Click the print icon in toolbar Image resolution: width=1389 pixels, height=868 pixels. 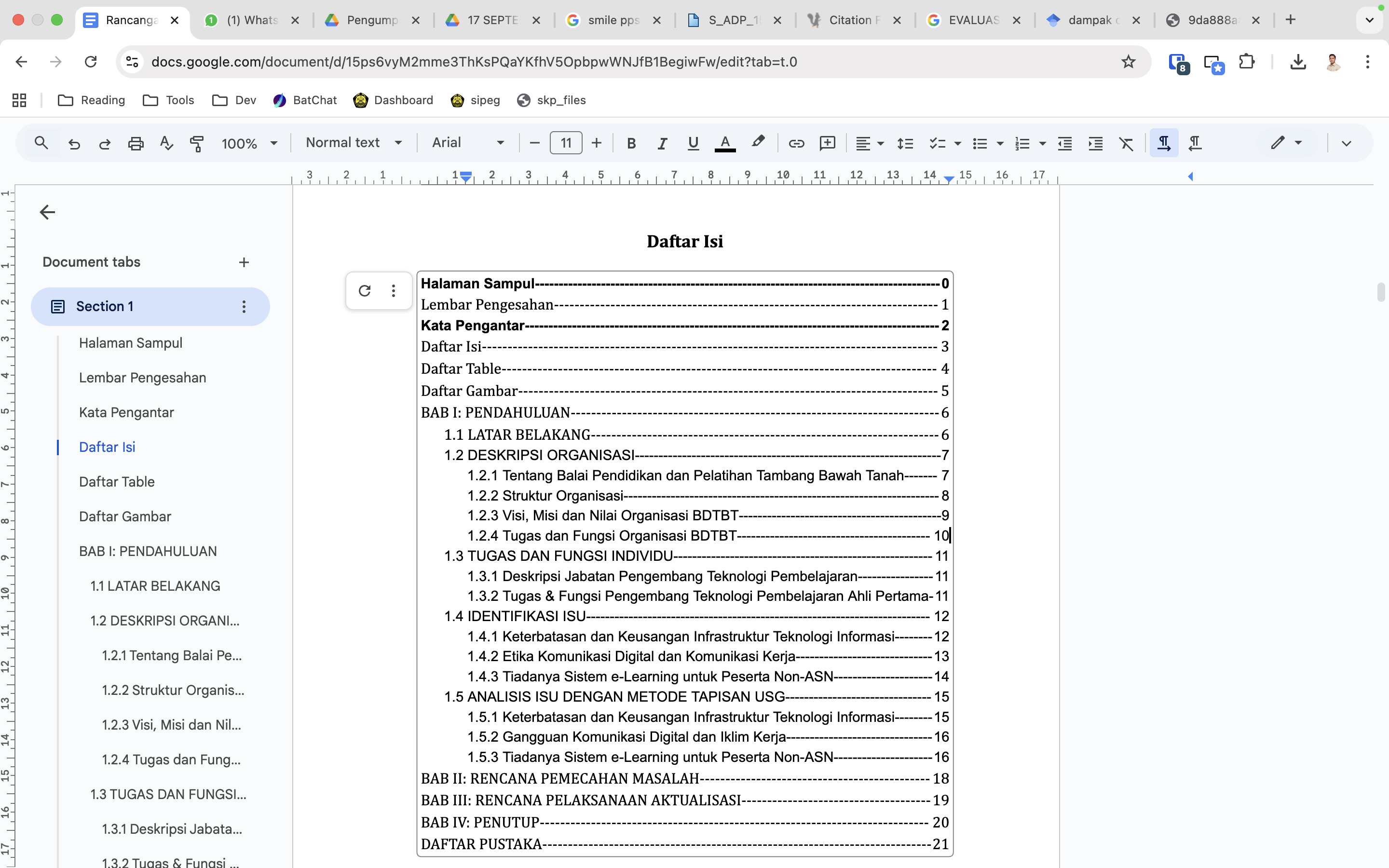[x=136, y=143]
